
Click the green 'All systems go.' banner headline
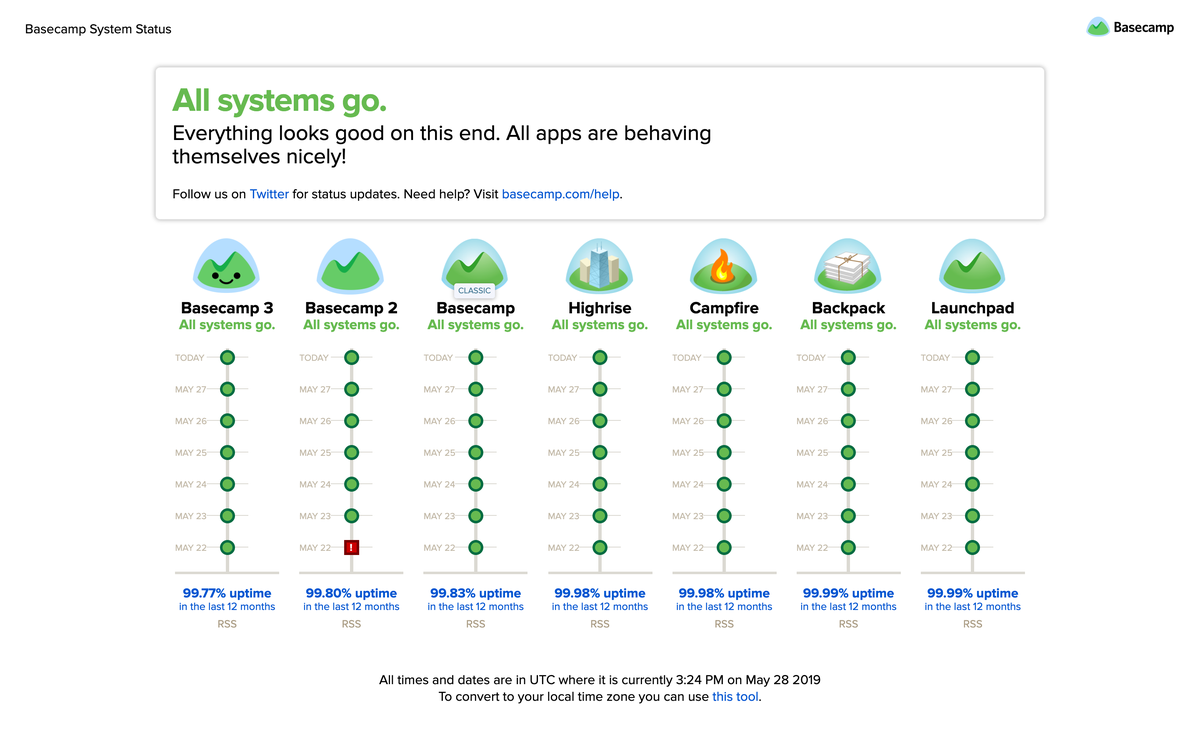[279, 101]
